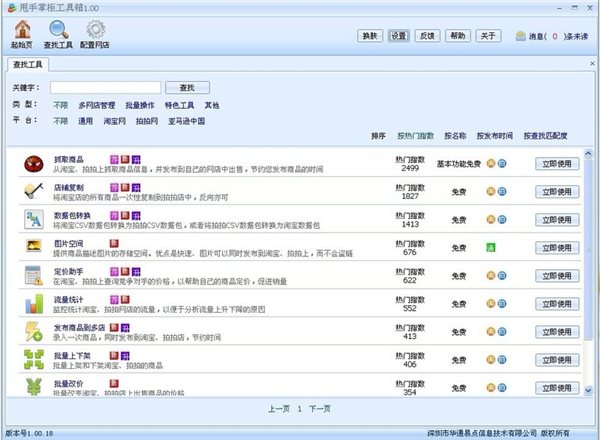The height and width of the screenshot is (440, 600).
Task: Click the 批量改价 yen icon
Action: click(34, 386)
